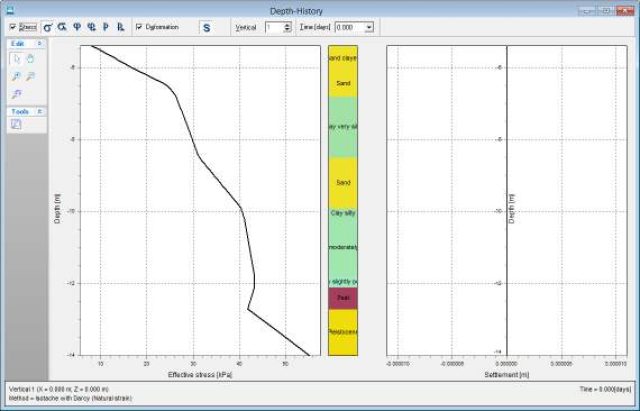Image resolution: width=640 pixels, height=411 pixels.
Task: Click the Time = 0.000[days] status text
Action: point(605,389)
